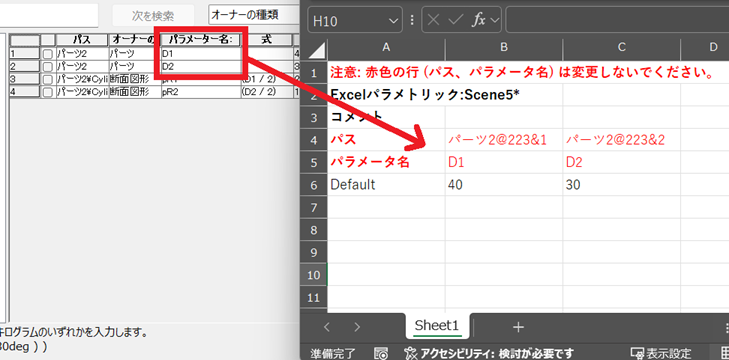This screenshot has width=729, height=360.
Task: Click the macro recording icon in status bar
Action: click(381, 353)
